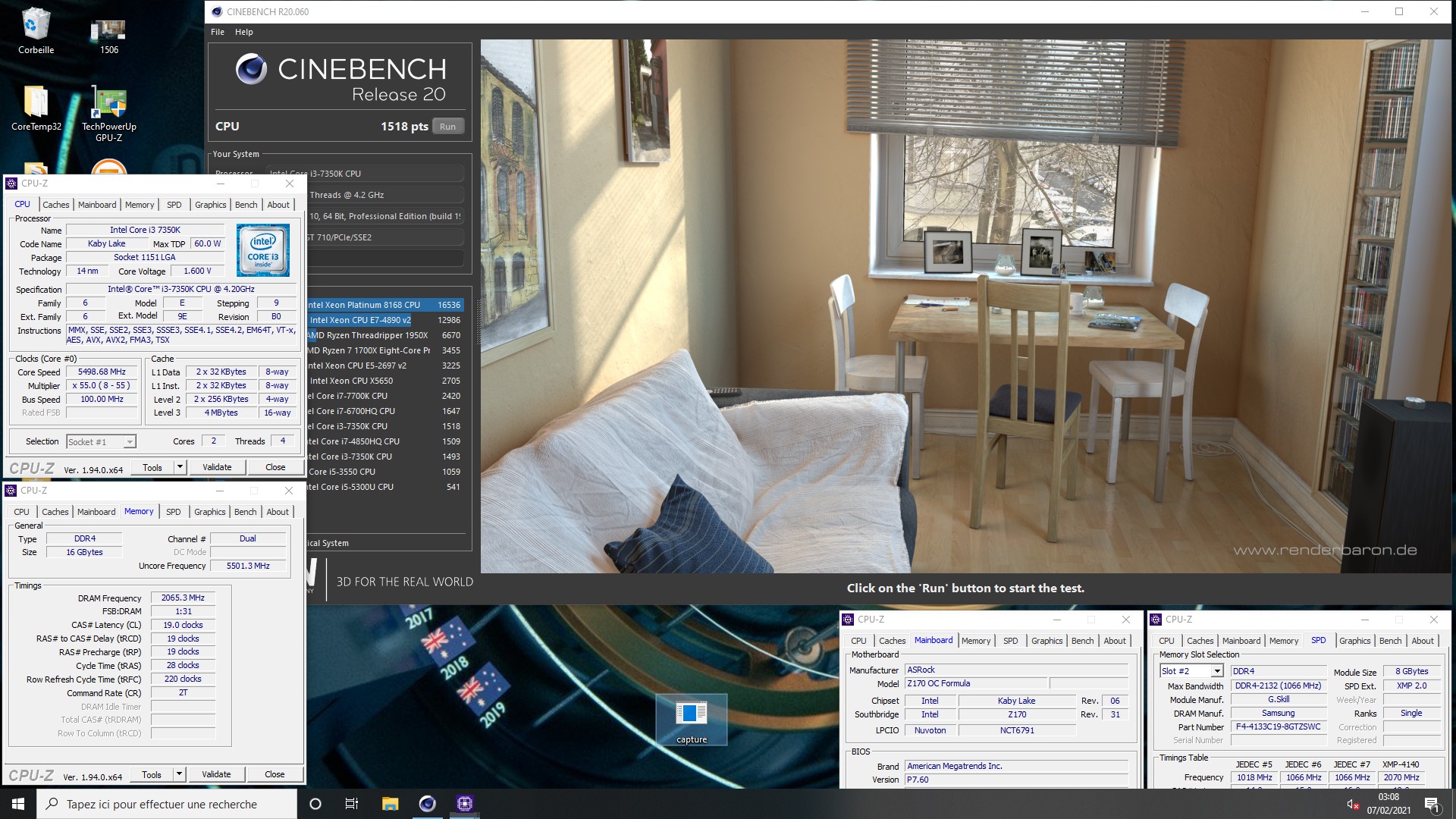Viewport: 1456px width, 819px height.
Task: Switch to Bench tab in top CPU-Z window
Action: 246,205
